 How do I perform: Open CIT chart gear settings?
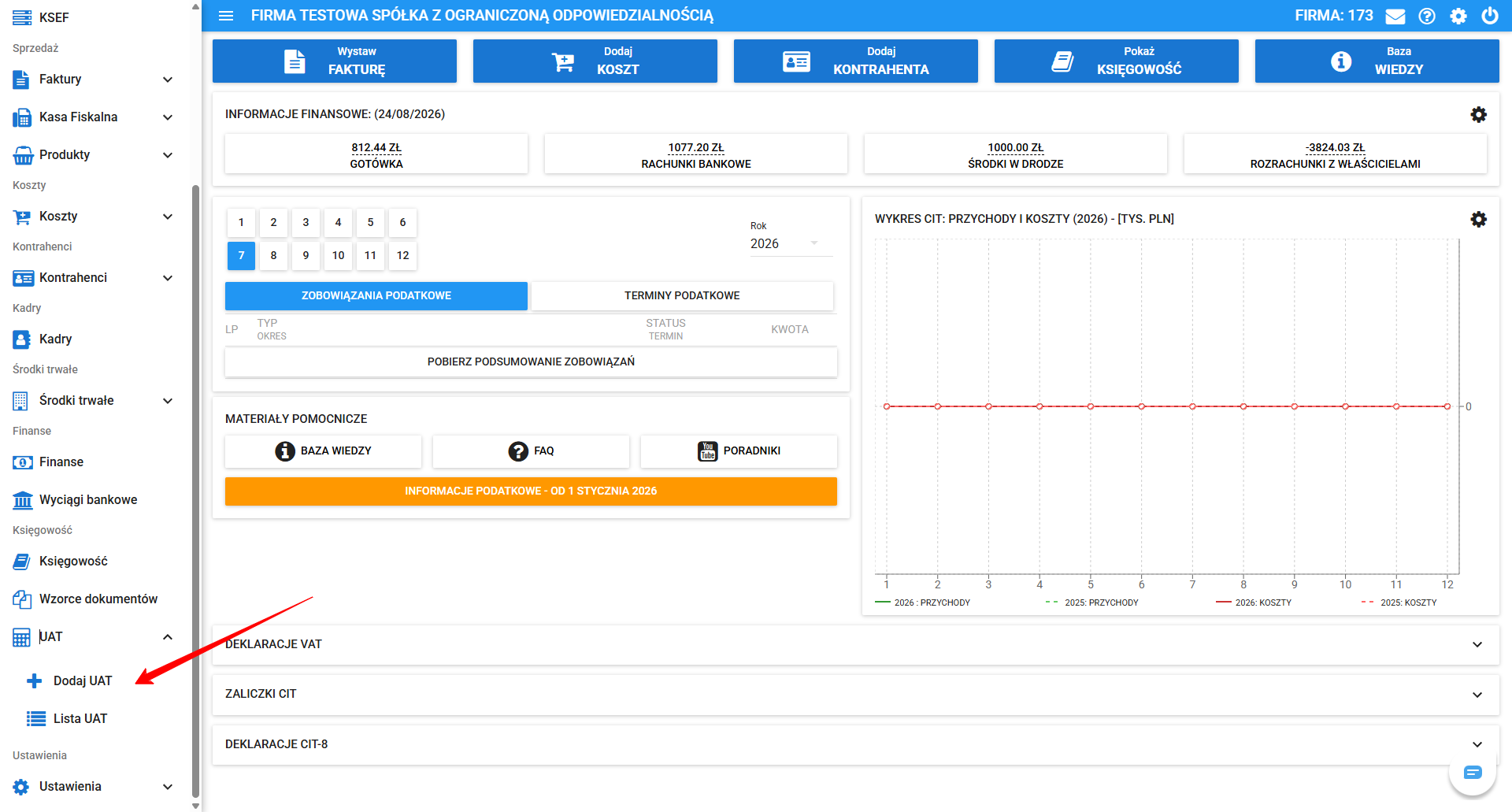tap(1479, 219)
